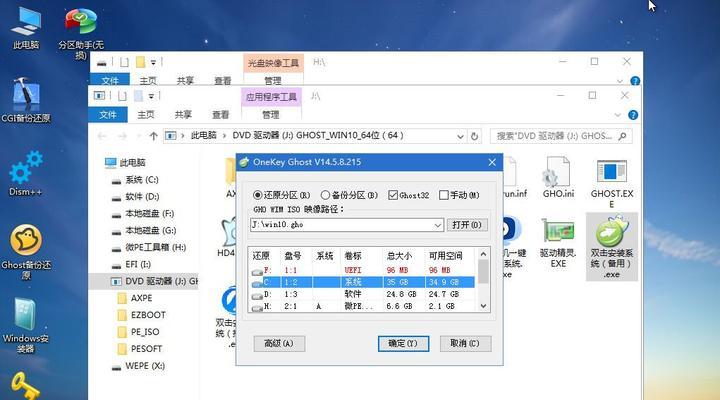Screen dimensions: 720x400
Task: Open the 光盘映像工具 tab in H:\ window
Action: click(273, 63)
